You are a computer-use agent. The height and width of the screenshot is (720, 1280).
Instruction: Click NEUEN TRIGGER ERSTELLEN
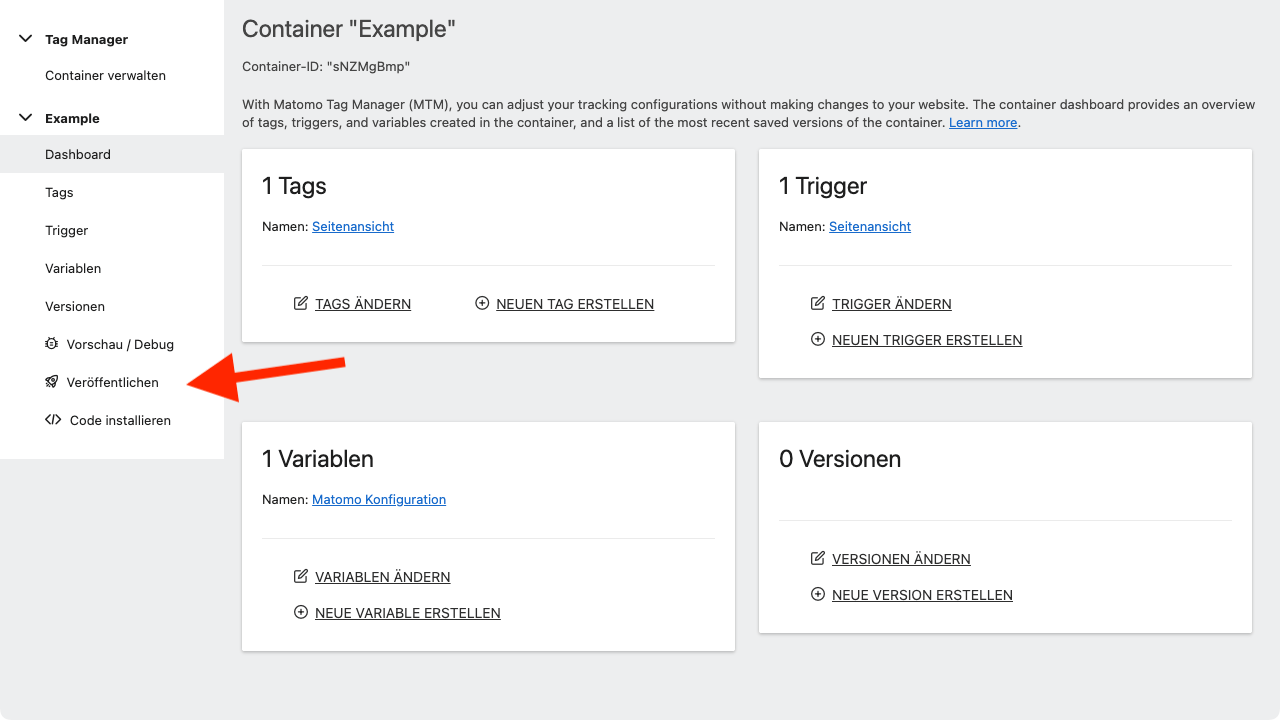click(x=927, y=340)
